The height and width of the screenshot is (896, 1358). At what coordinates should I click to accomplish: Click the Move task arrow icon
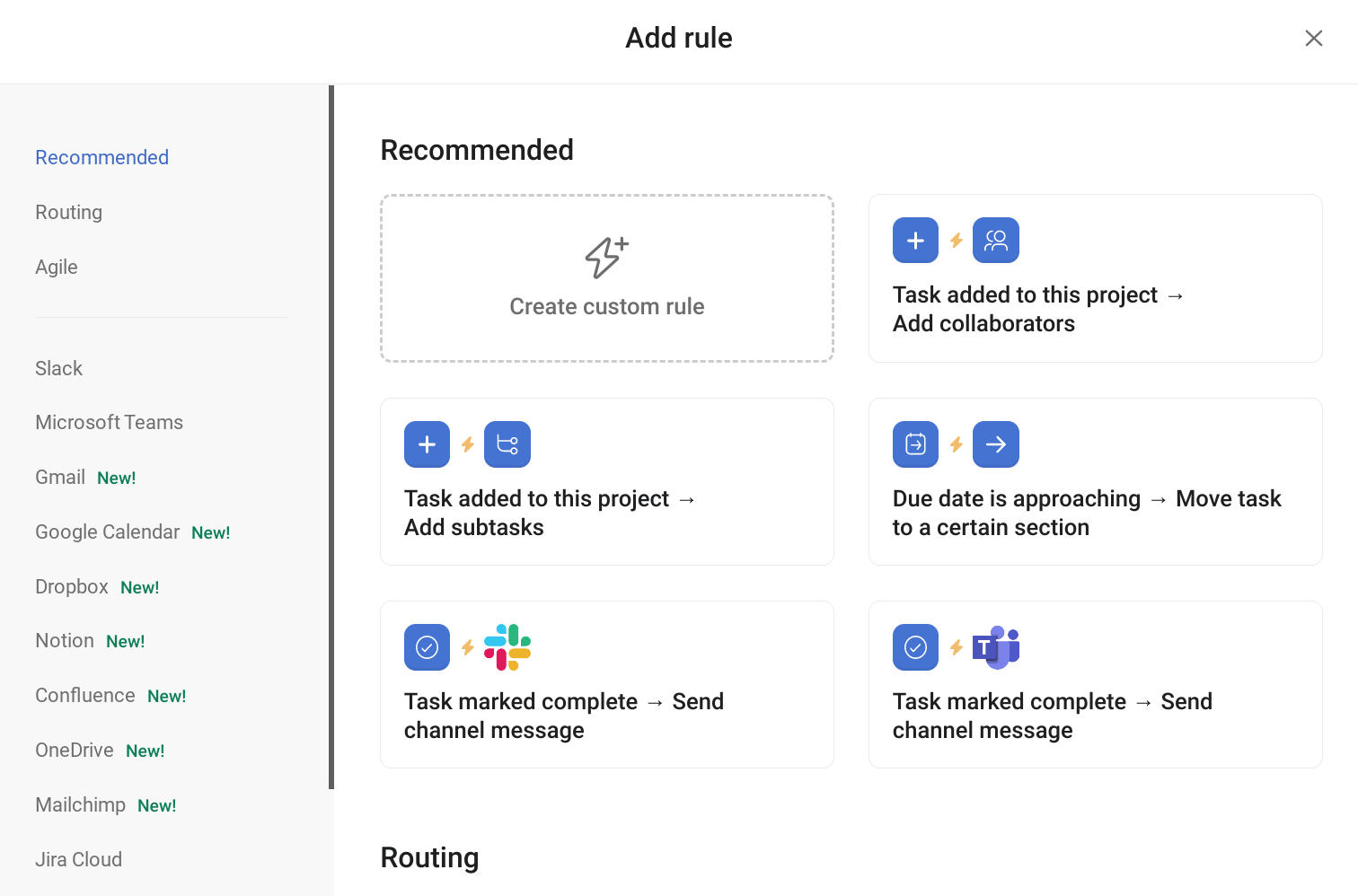[x=996, y=444]
